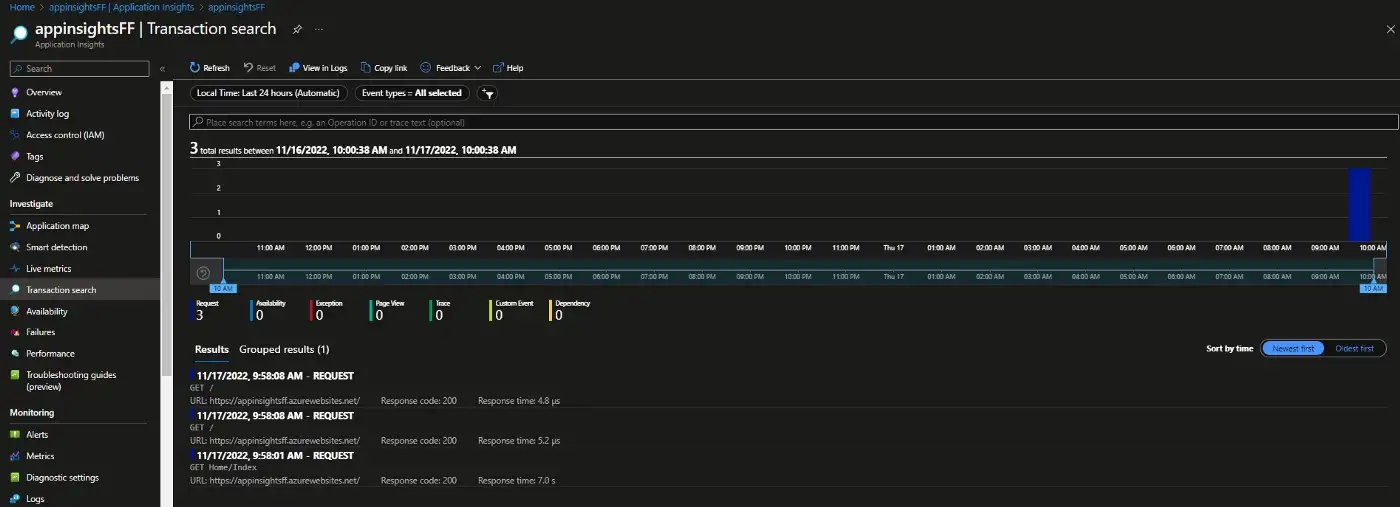Select the Access control (IAM) icon

coord(15,135)
